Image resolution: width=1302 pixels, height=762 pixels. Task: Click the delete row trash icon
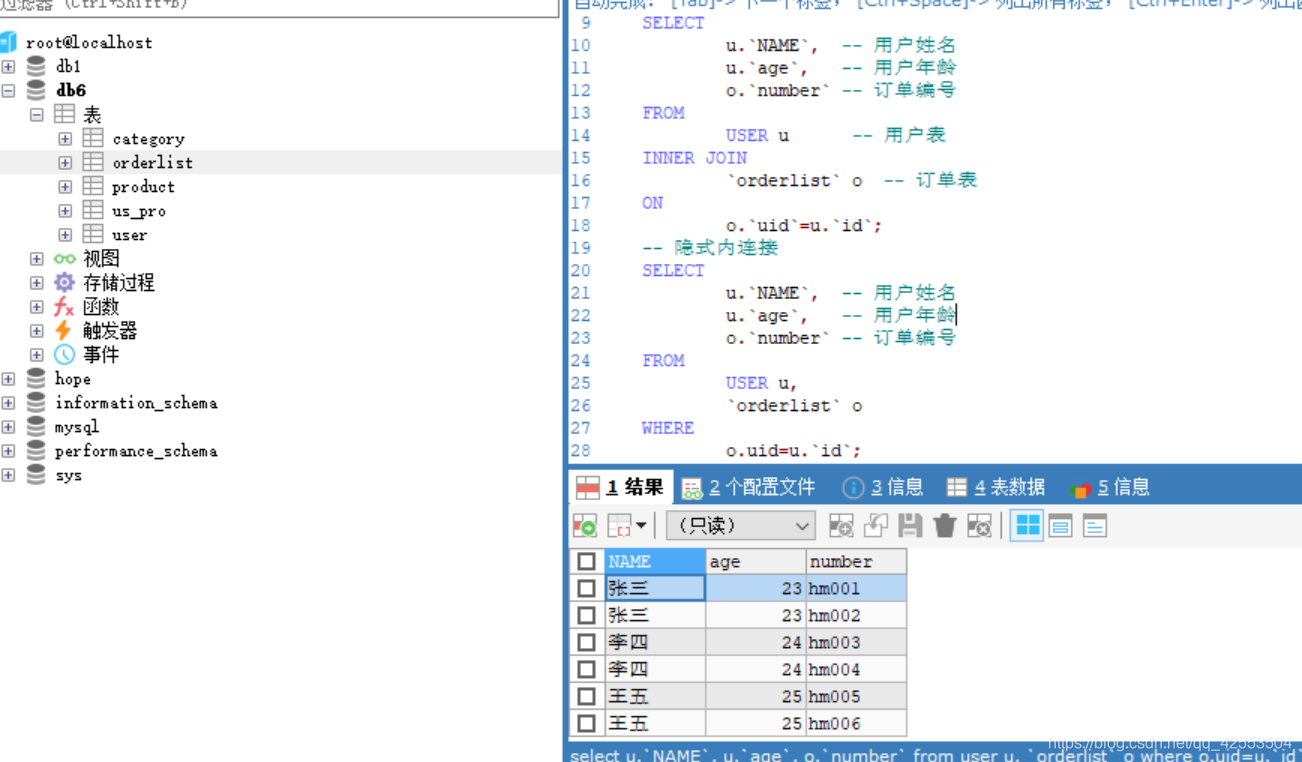click(x=944, y=525)
